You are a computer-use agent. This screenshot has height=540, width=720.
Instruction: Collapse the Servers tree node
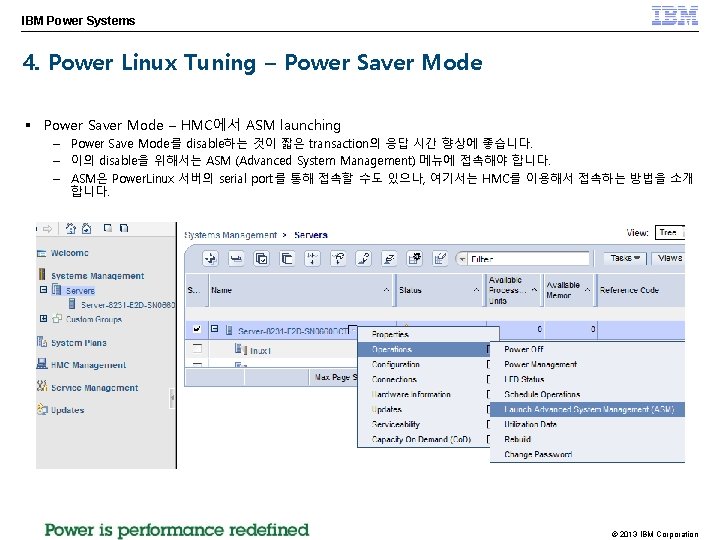click(43, 290)
